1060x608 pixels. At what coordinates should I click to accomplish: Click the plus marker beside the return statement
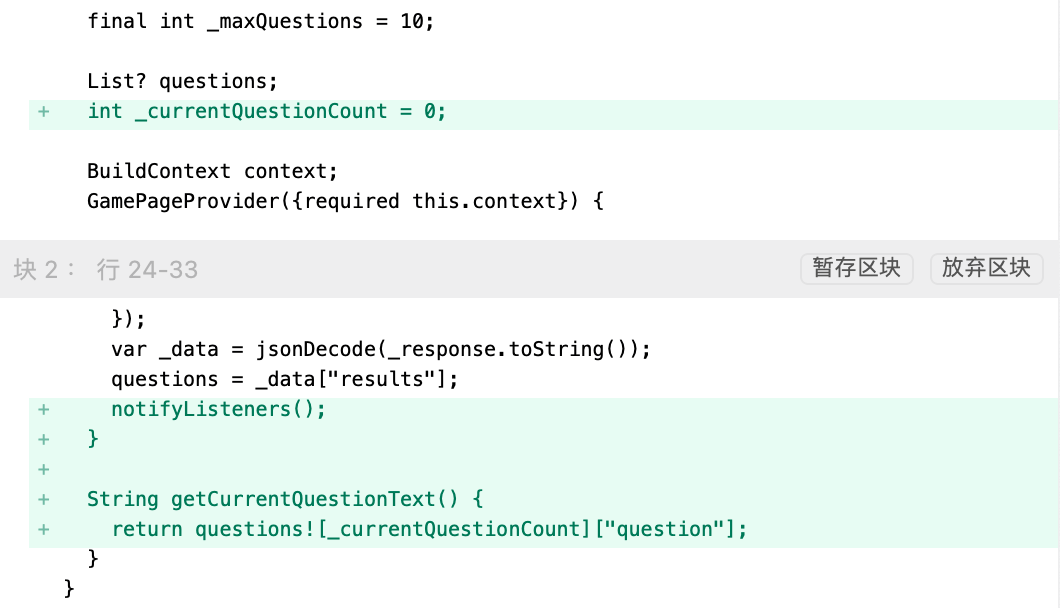point(43,529)
